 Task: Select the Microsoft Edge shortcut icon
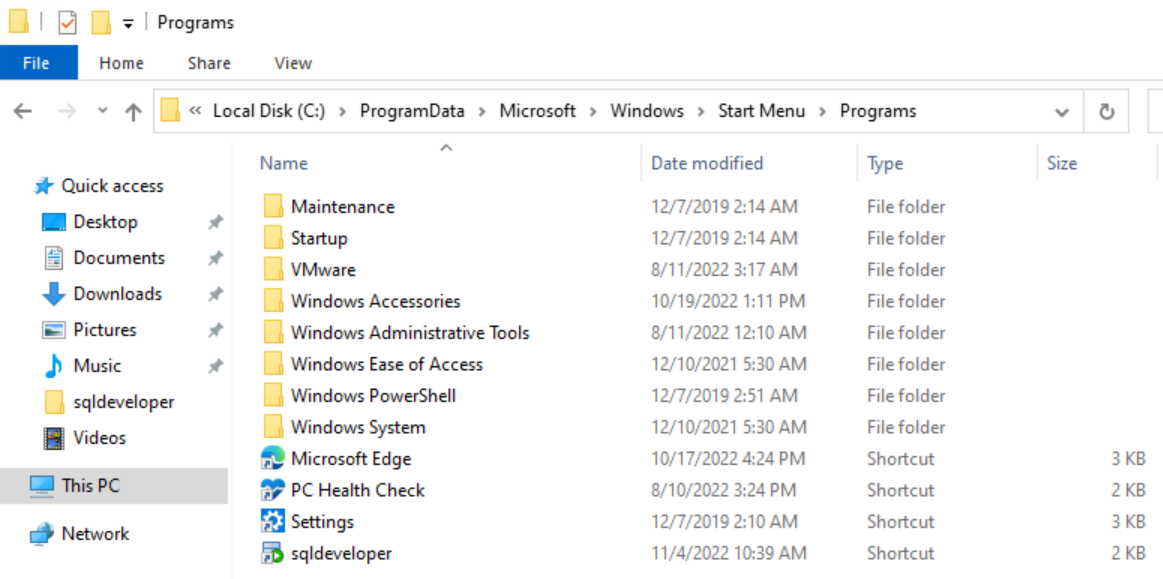(272, 459)
